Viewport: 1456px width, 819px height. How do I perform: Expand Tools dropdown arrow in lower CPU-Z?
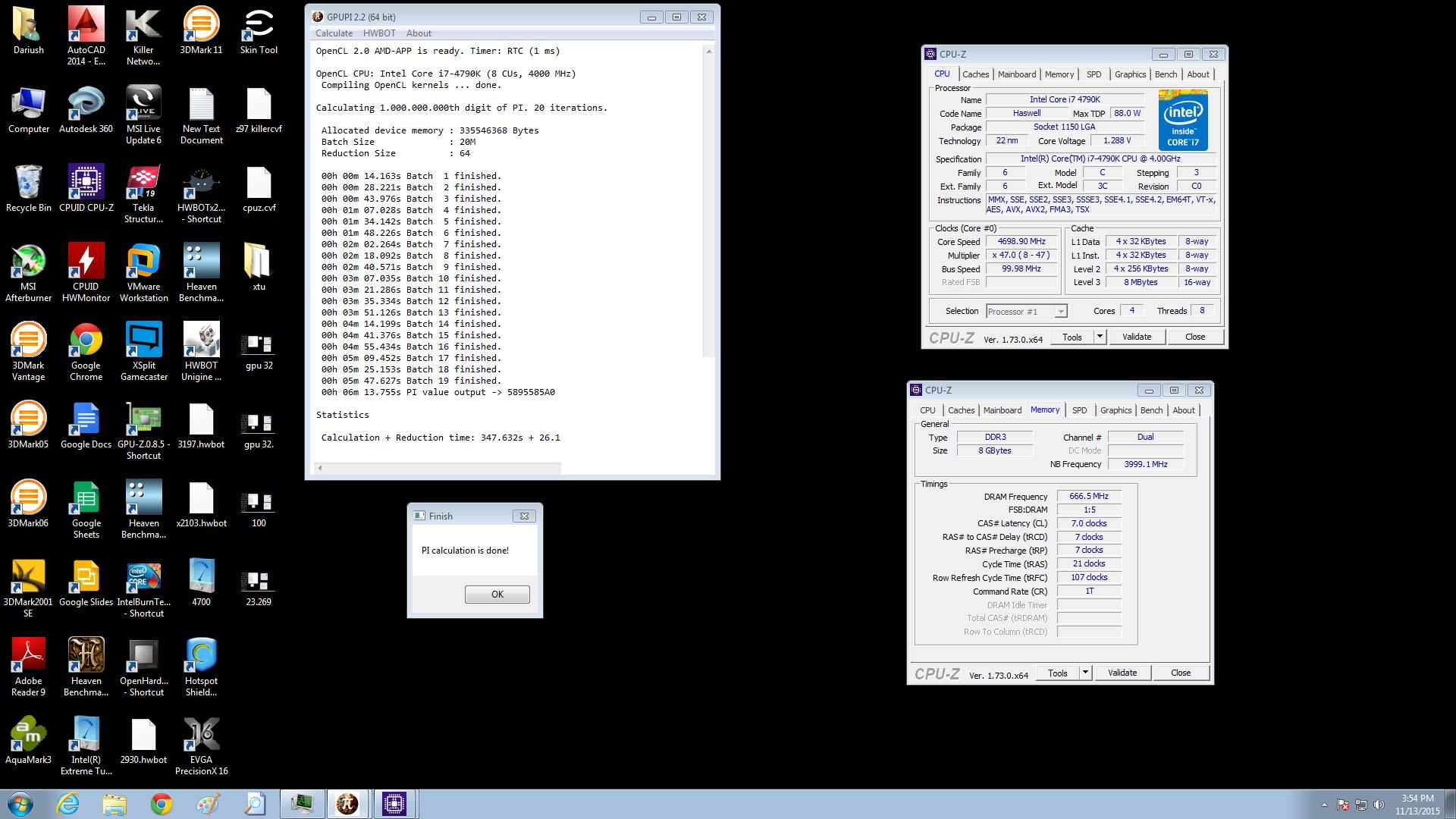point(1085,673)
